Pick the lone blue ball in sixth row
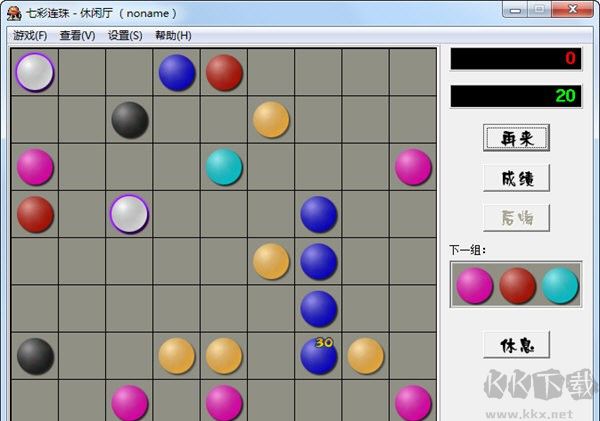The image size is (600, 421). point(319,309)
